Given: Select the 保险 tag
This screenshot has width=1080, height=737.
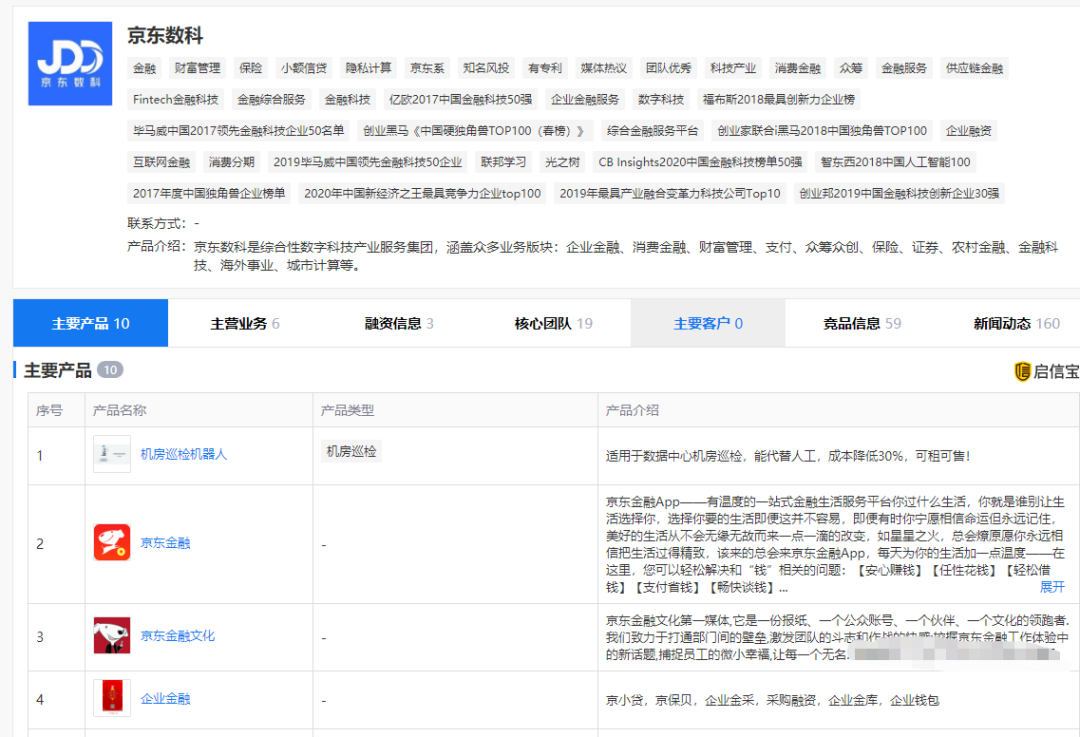Looking at the screenshot, I should [250, 68].
